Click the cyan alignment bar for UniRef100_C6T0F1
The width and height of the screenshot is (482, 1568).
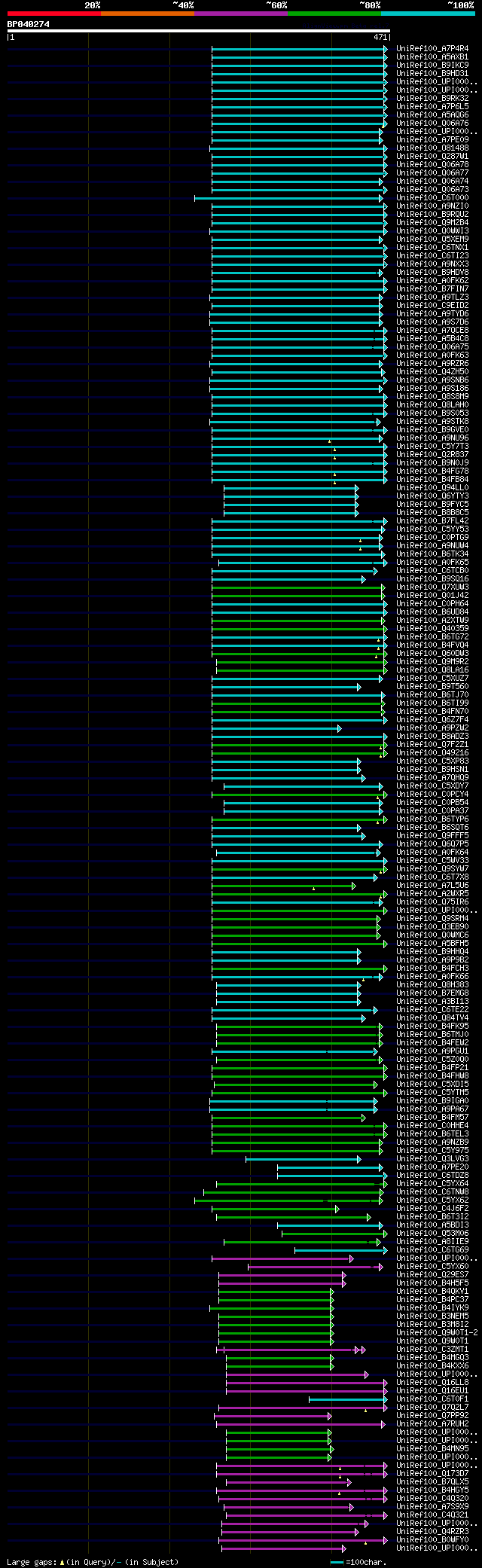pos(348,1399)
